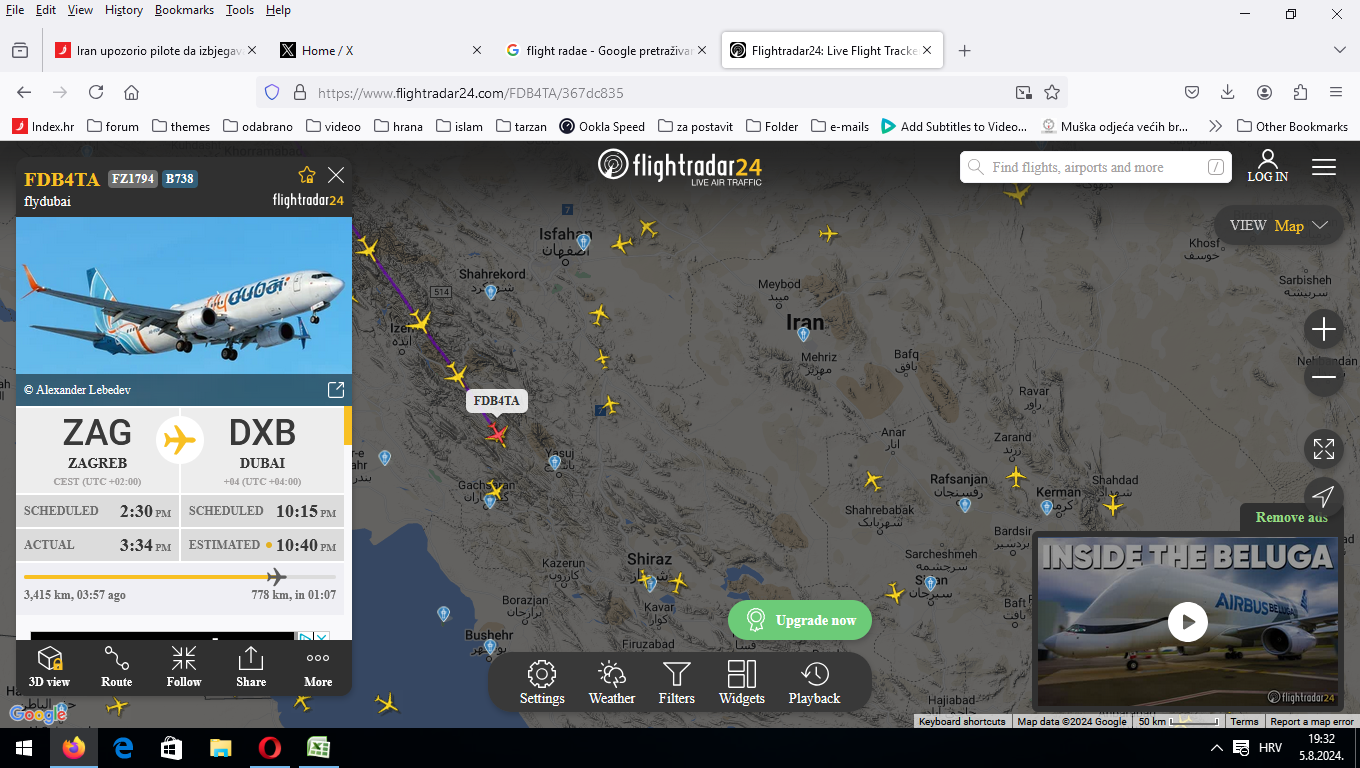Open the Index.hr bookmark
1360x768 pixels.
43,126
